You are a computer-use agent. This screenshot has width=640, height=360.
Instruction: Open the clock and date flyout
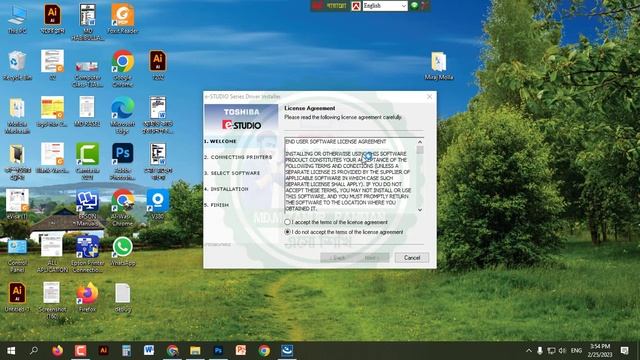(600, 351)
